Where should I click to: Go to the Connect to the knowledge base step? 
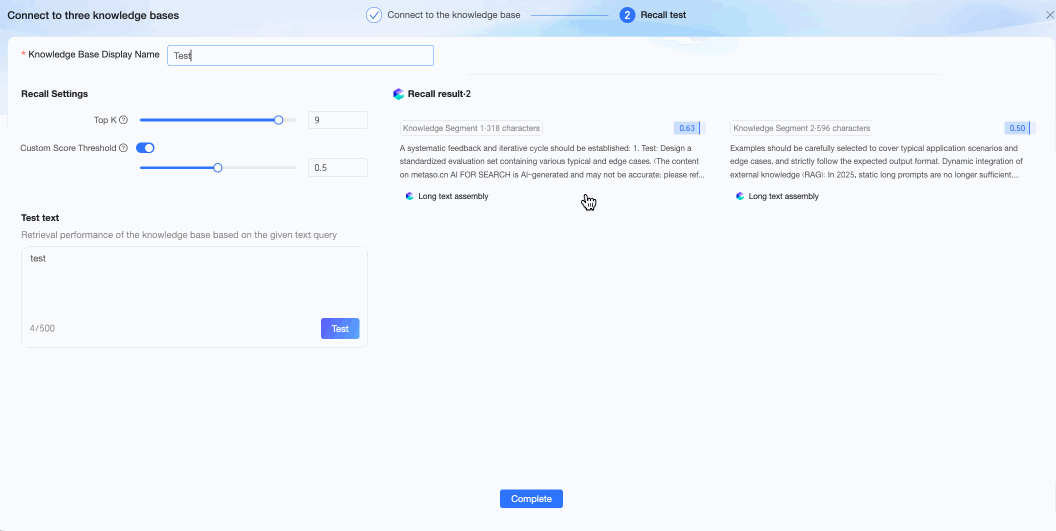453,15
